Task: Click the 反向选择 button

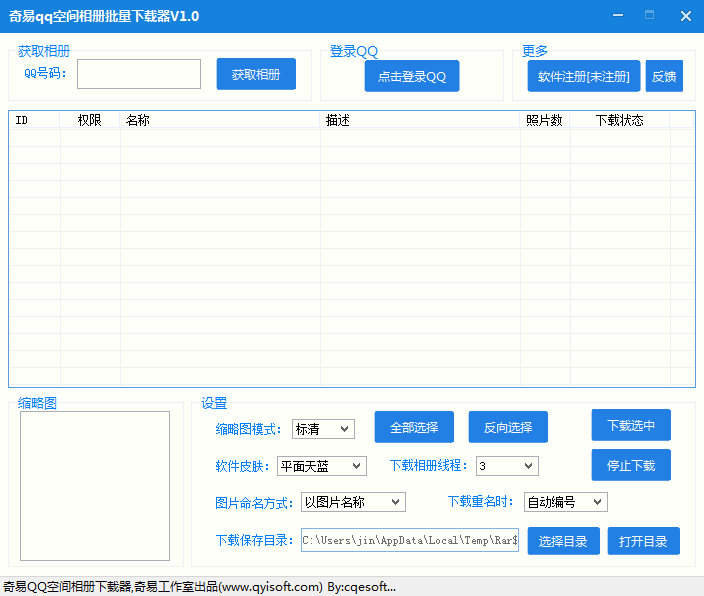Action: point(508,427)
